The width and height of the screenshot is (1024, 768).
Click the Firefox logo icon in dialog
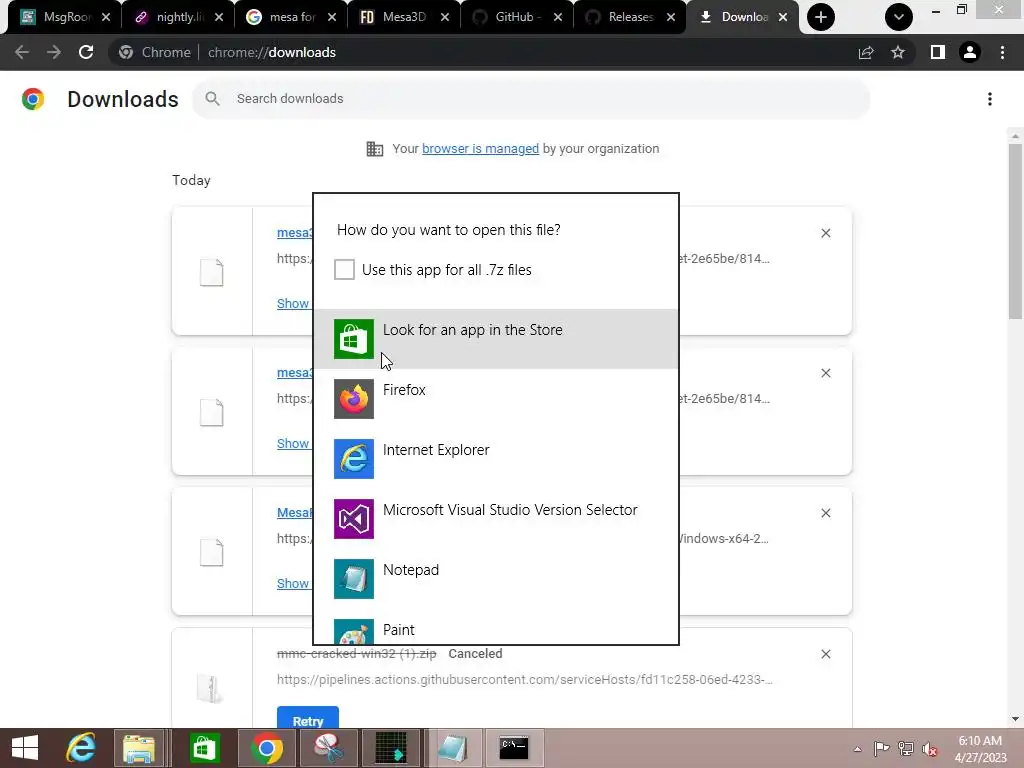[x=354, y=399]
